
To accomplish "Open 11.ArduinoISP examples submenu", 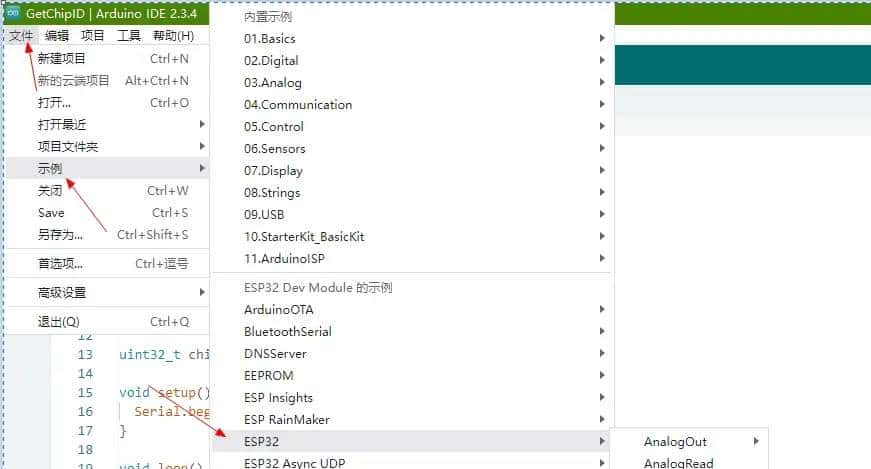I will tap(413, 258).
